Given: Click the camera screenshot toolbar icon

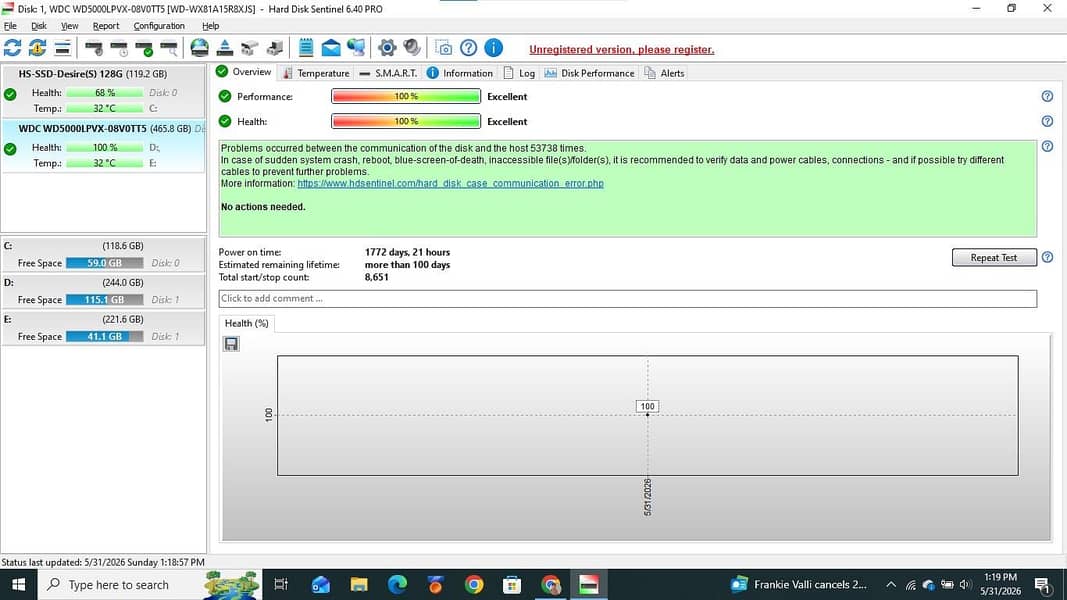Looking at the screenshot, I should click(x=443, y=48).
